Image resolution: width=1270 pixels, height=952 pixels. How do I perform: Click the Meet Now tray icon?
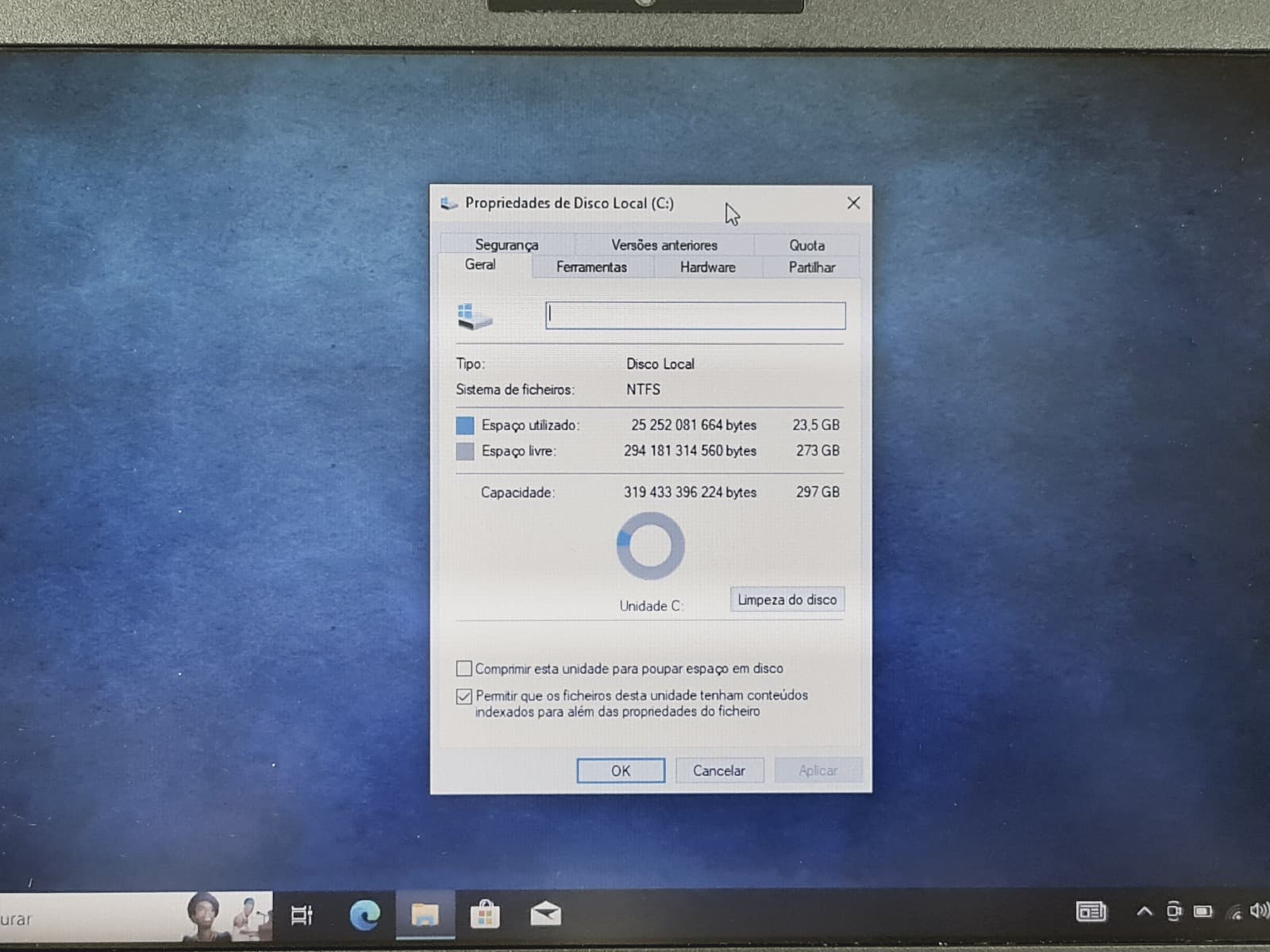click(x=1174, y=912)
